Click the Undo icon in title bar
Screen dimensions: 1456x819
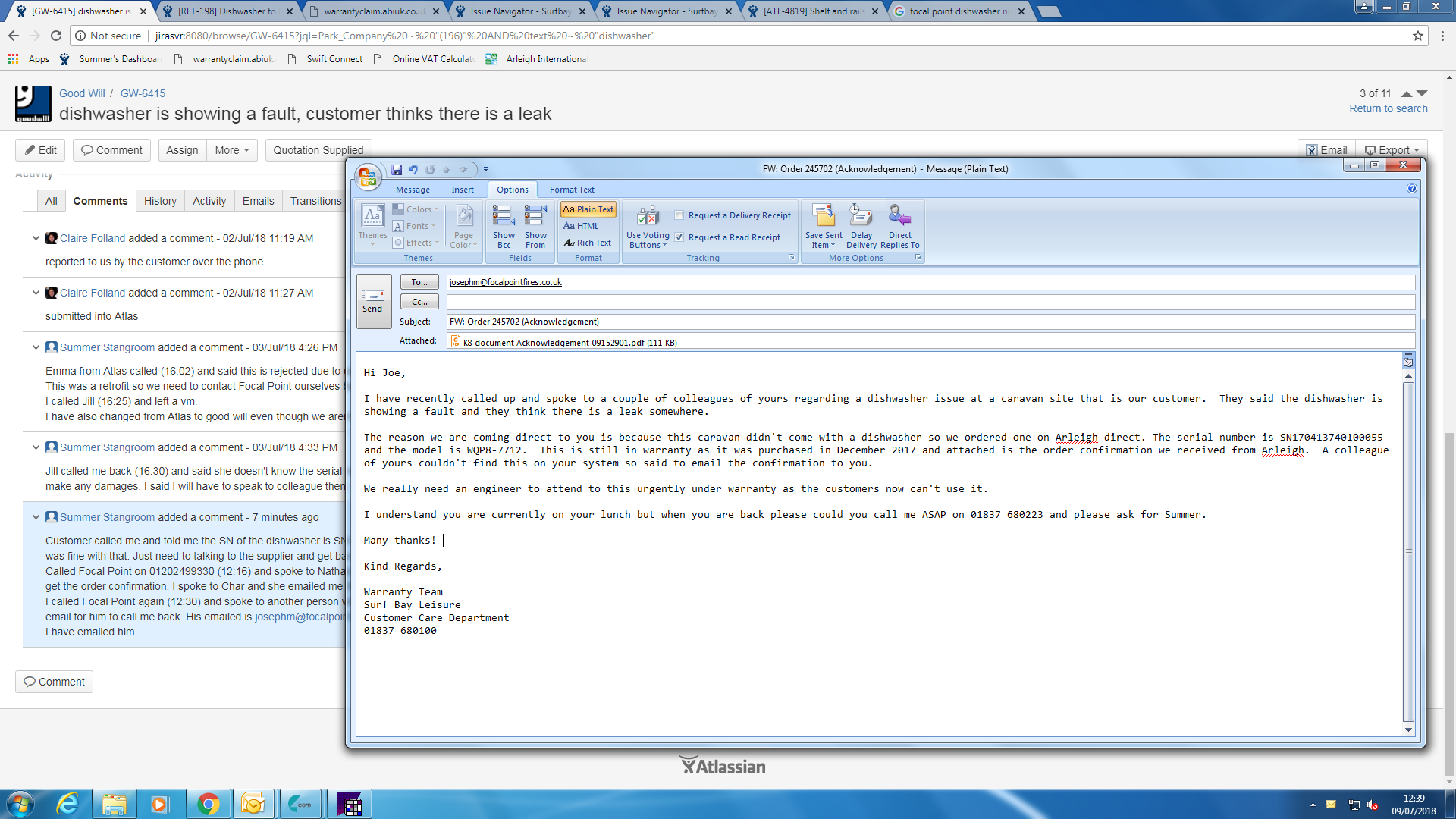coord(413,170)
